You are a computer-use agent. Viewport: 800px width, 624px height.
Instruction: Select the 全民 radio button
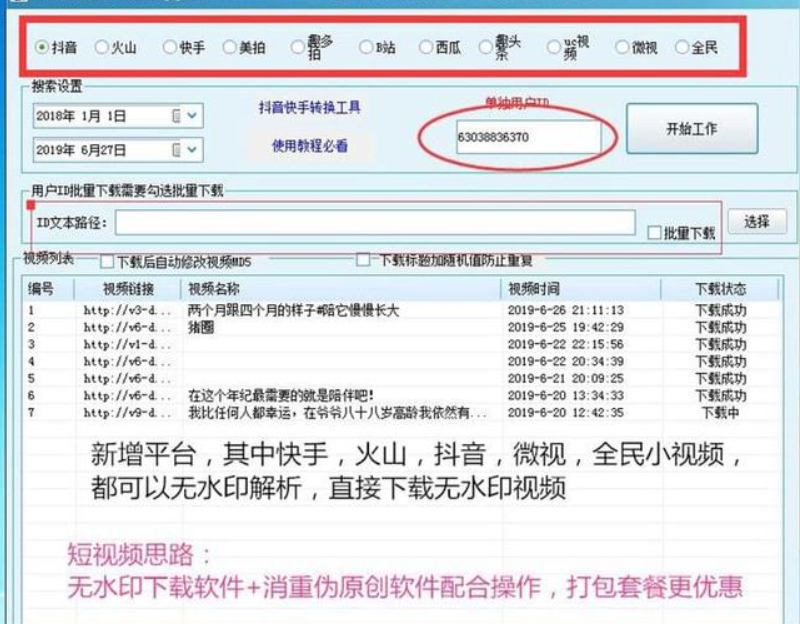tap(682, 47)
